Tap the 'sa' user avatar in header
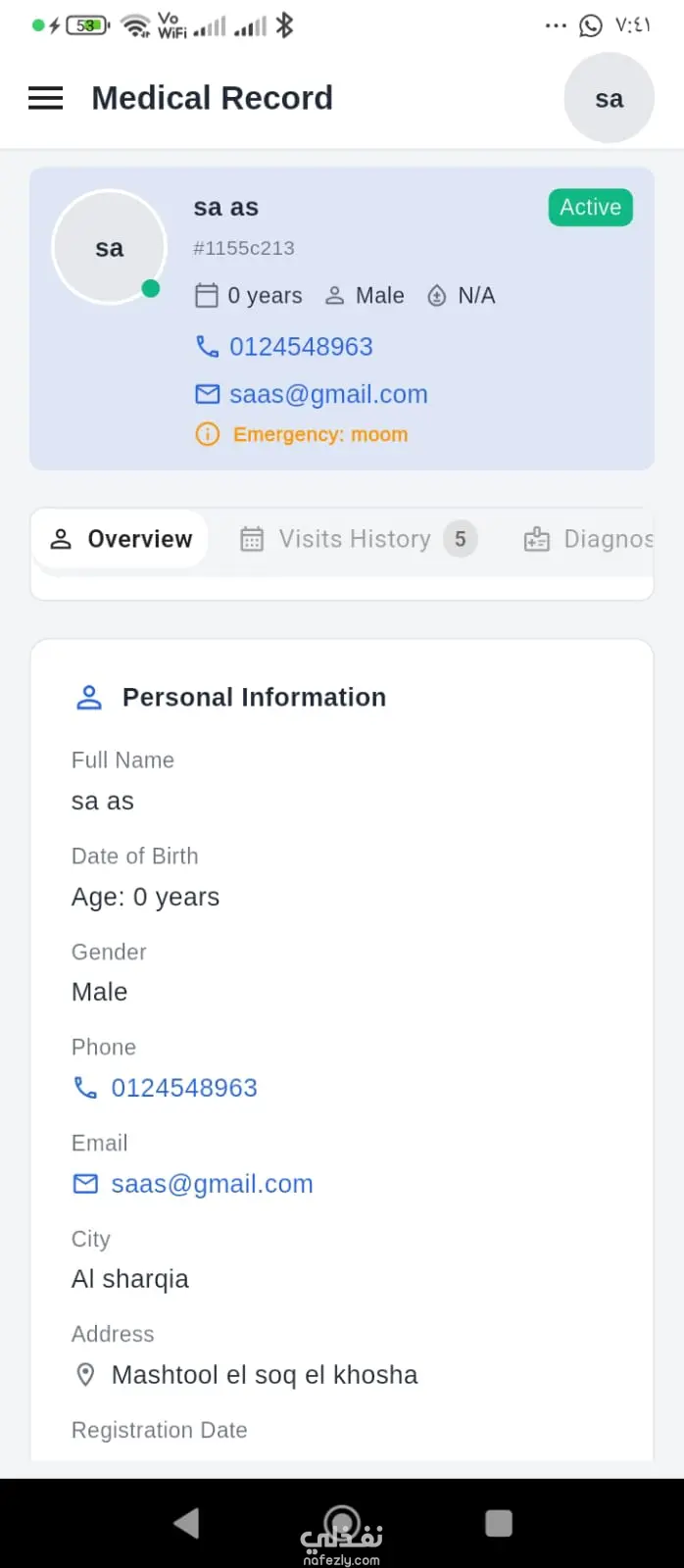684x1568 pixels. pyautogui.click(x=609, y=98)
